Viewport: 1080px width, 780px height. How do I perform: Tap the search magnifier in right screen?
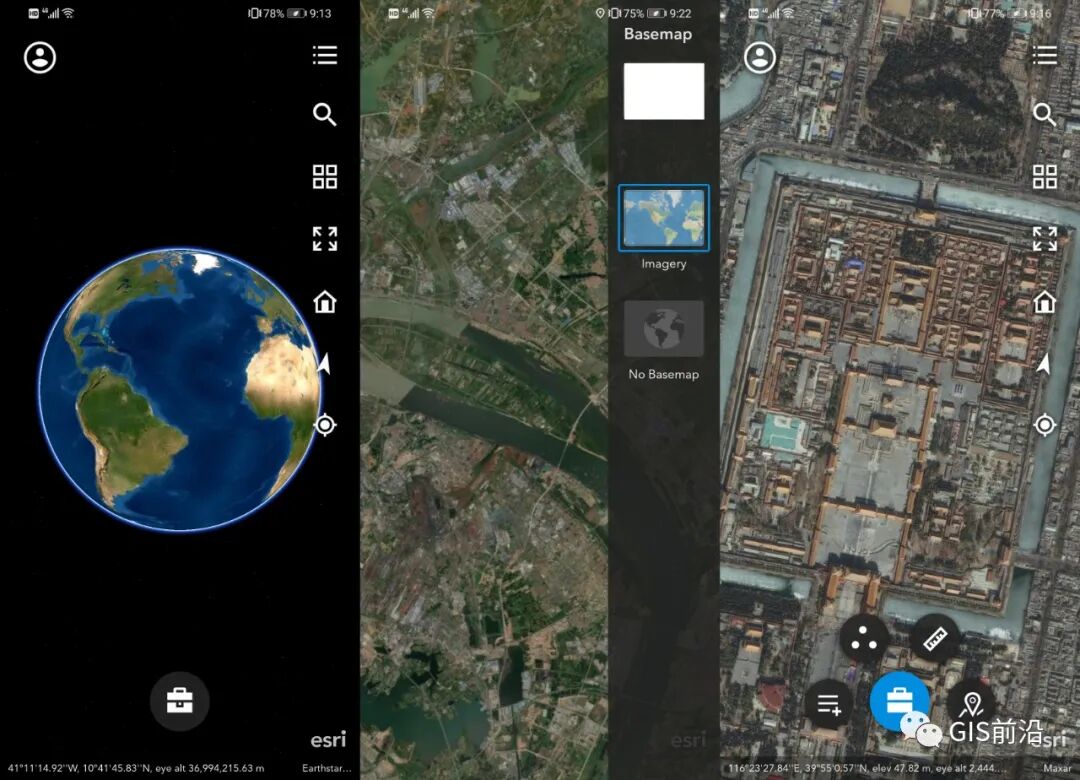(1044, 114)
